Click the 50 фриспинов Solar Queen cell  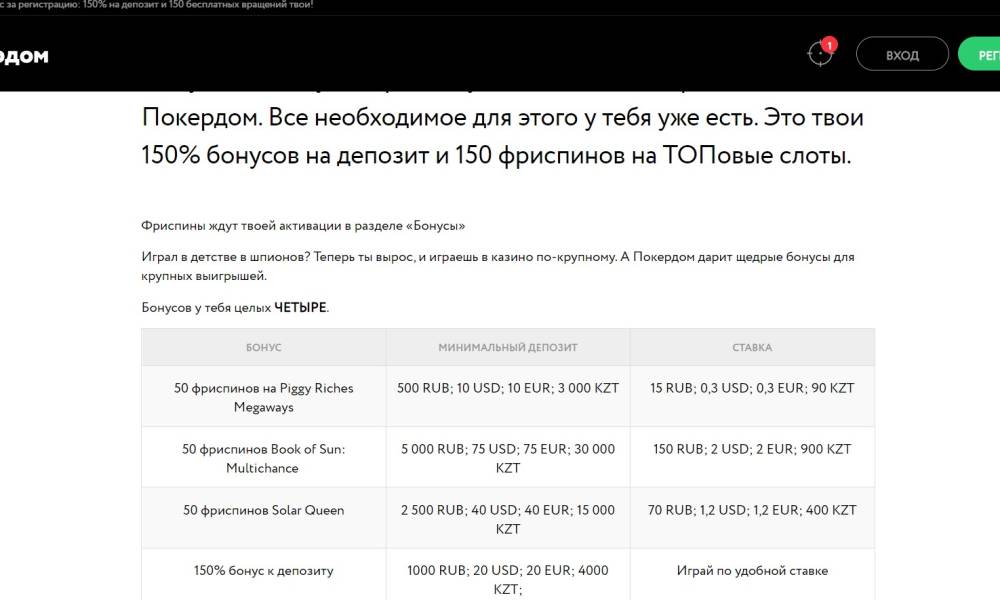coord(263,518)
